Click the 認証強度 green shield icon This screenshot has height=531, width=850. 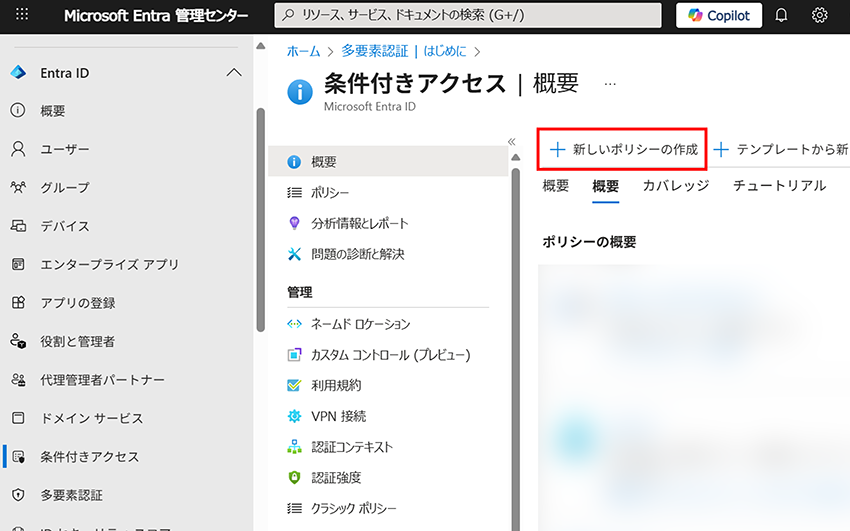(x=294, y=477)
